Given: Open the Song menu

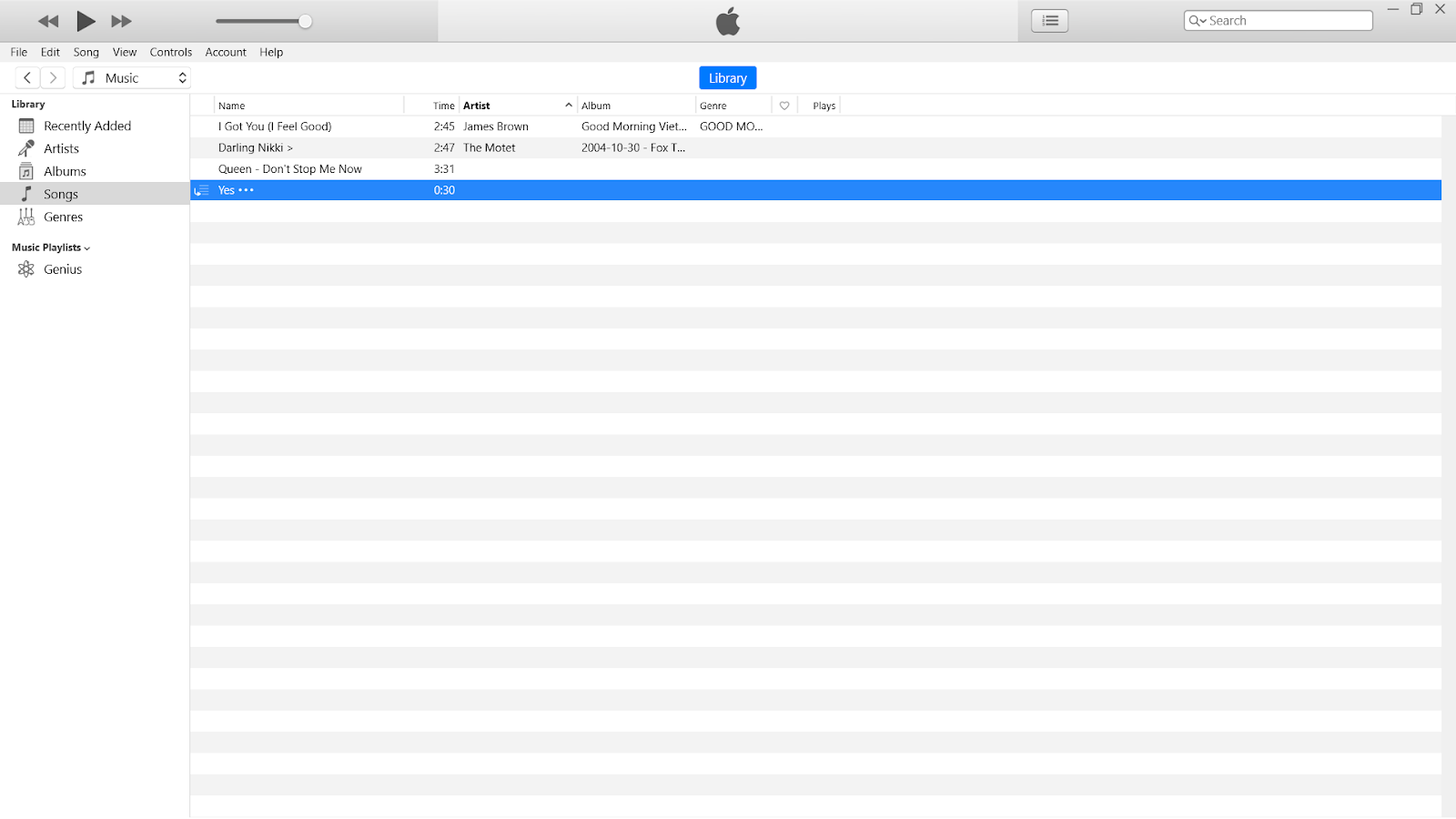Looking at the screenshot, I should pos(86,52).
